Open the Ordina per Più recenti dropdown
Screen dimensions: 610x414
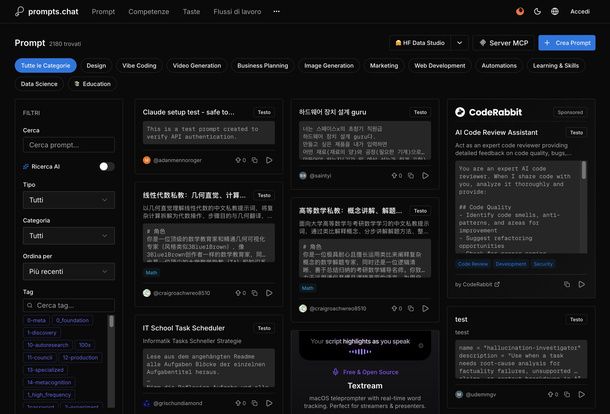pos(69,272)
